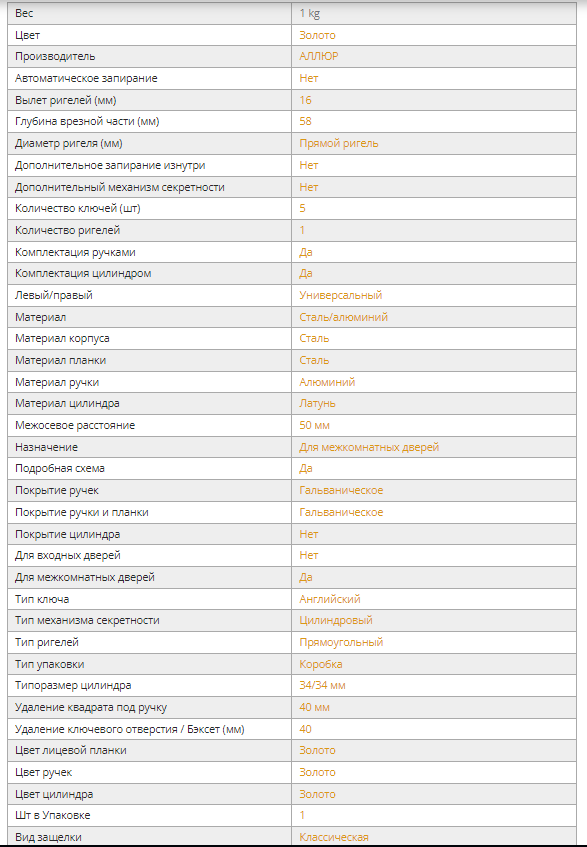Click '5' beside Количество ключей
The height and width of the screenshot is (847, 587).
click(302, 209)
